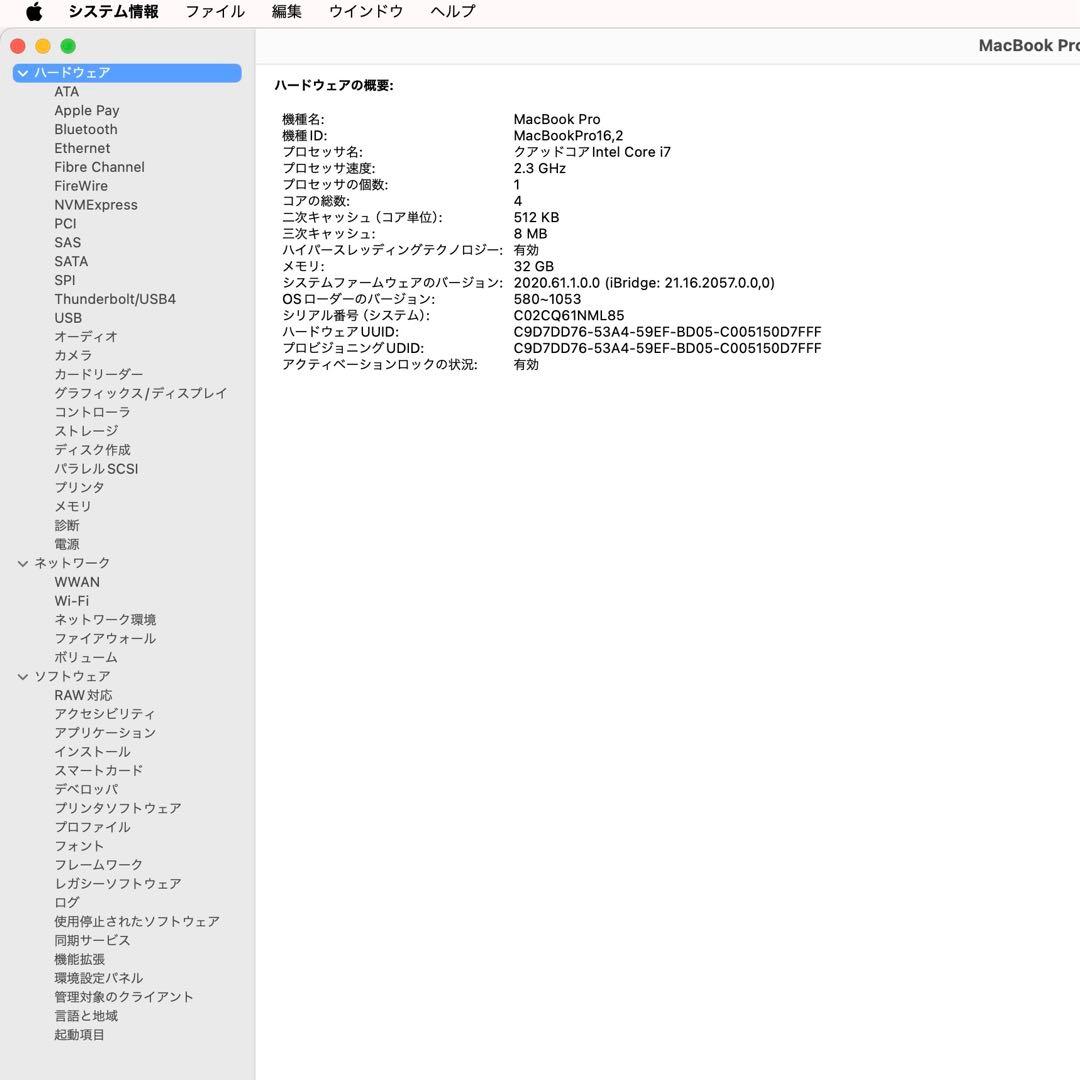
Task: Open the ヘルプ menu
Action: [x=453, y=11]
